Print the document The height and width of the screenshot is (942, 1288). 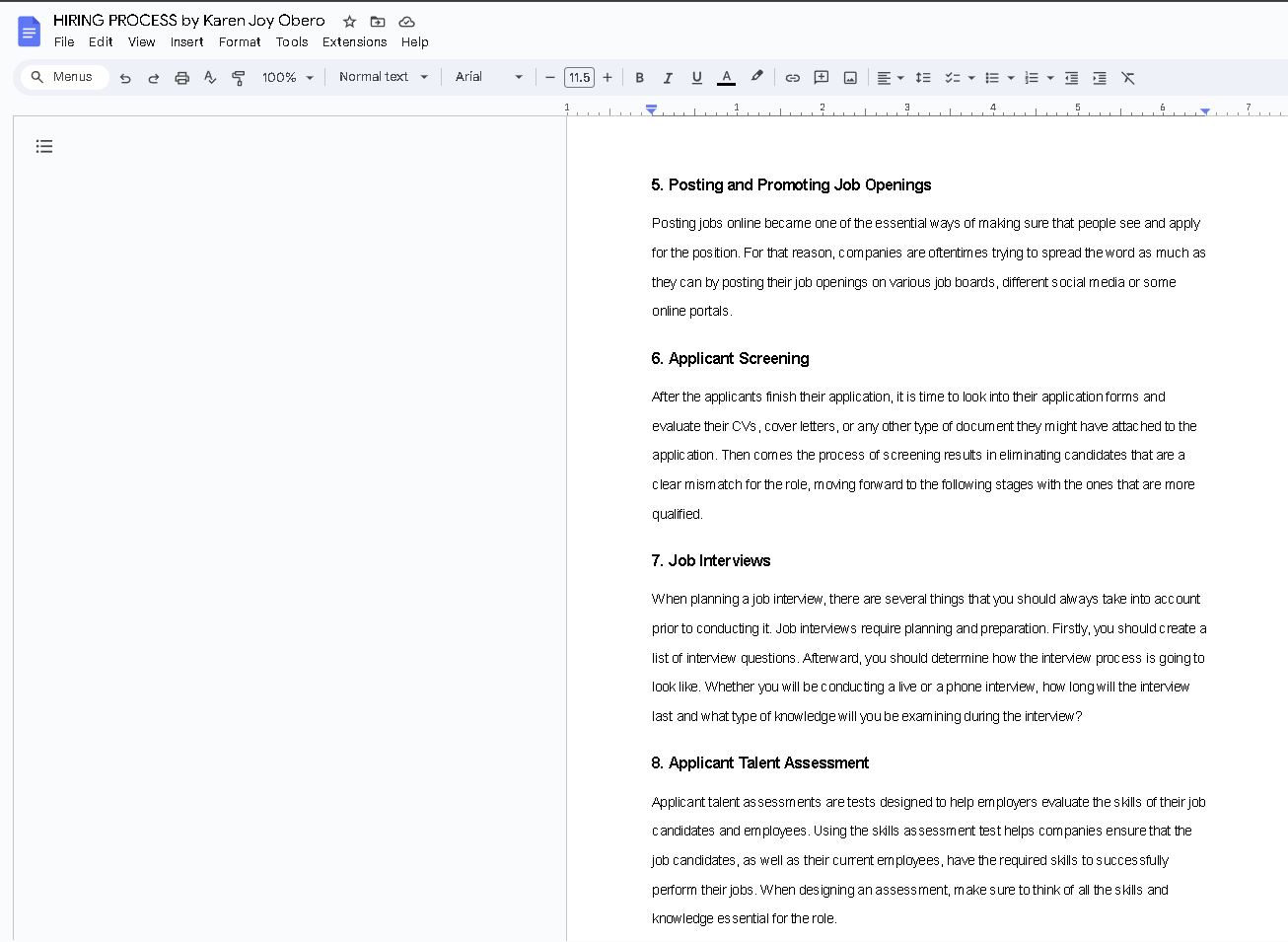[181, 78]
